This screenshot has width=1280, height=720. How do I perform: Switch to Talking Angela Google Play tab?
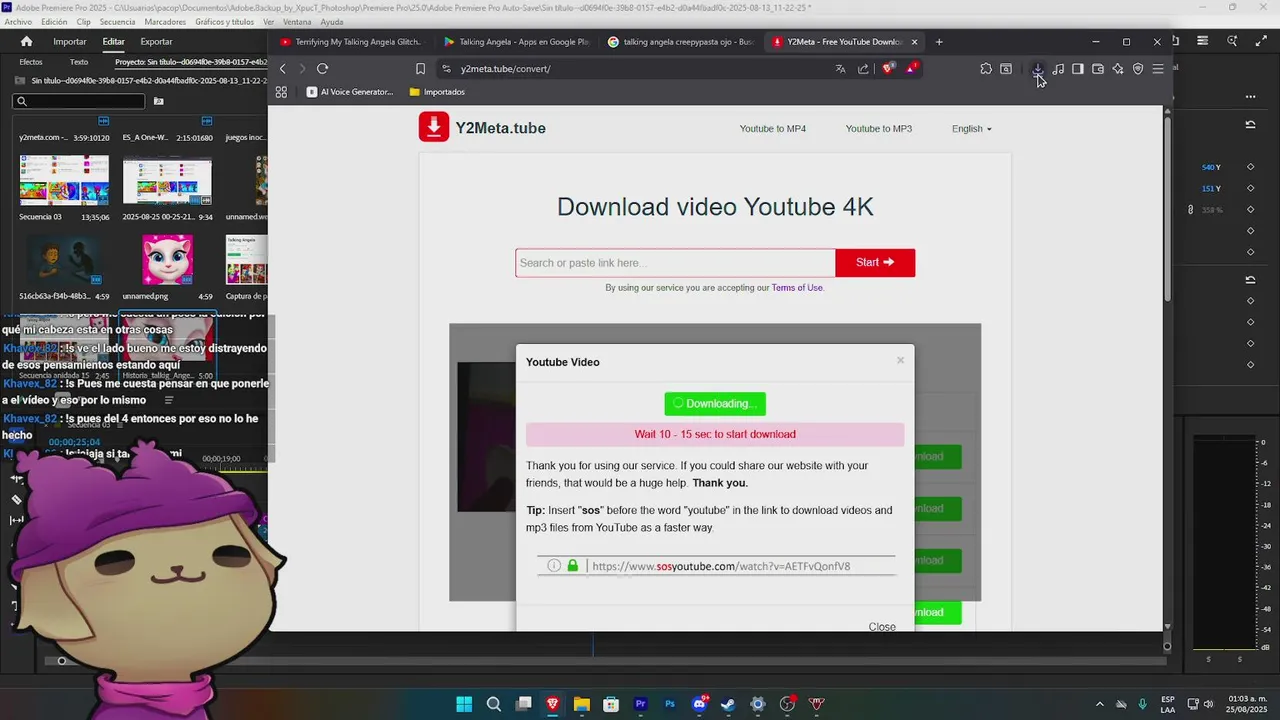click(516, 42)
